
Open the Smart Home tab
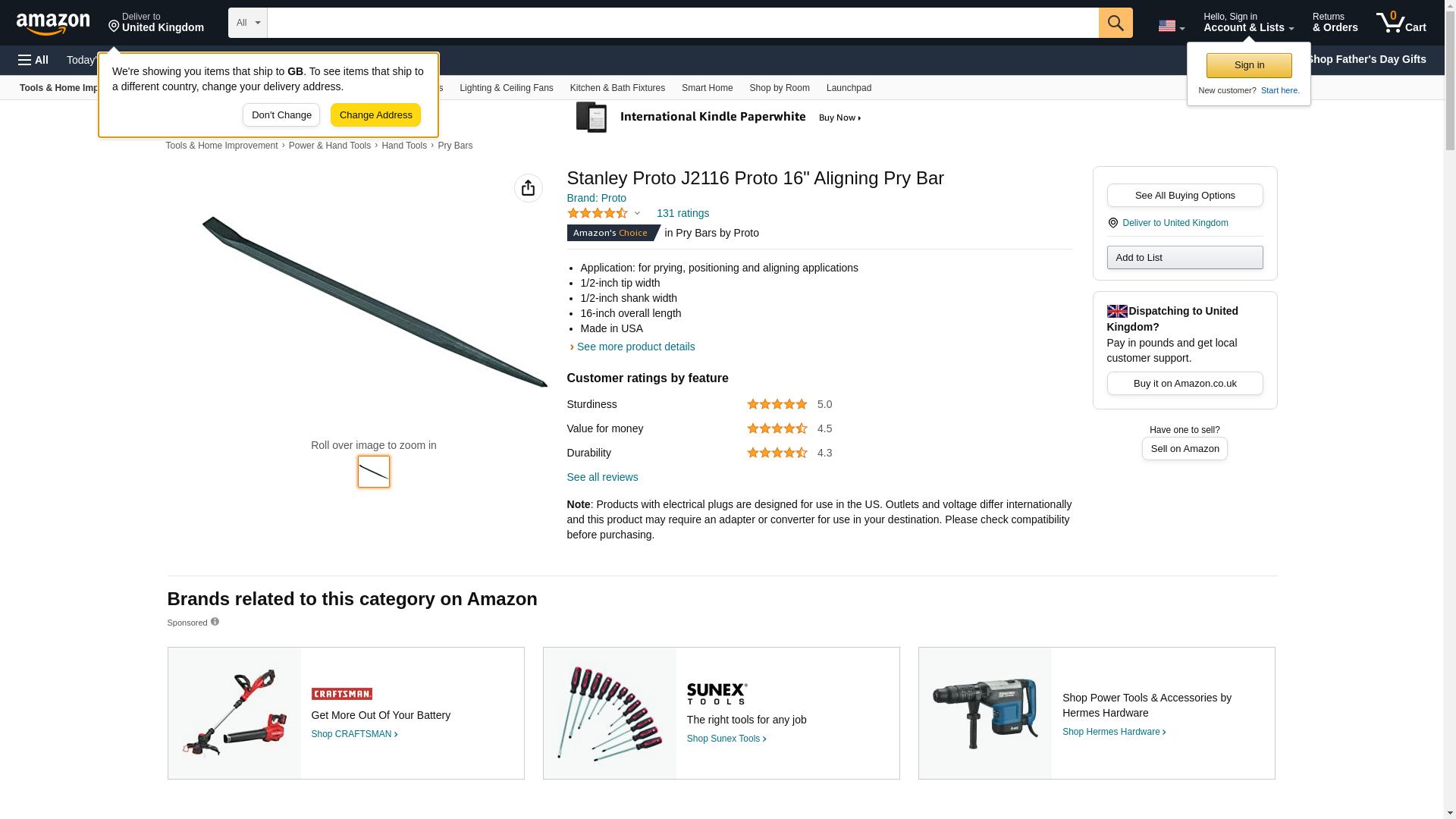tap(707, 88)
